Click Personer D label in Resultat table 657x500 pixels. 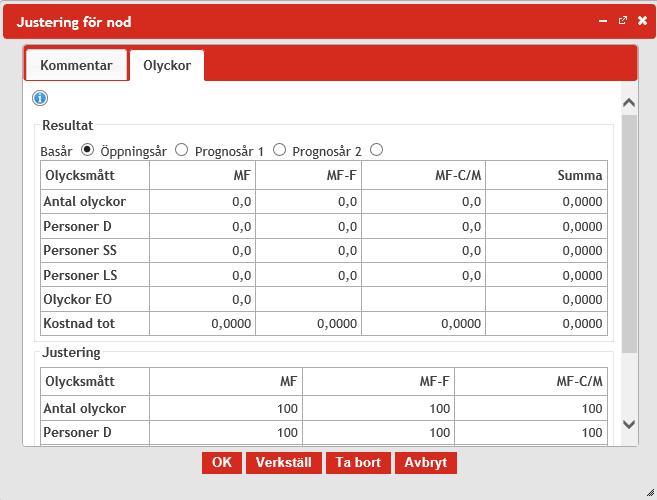click(77, 226)
